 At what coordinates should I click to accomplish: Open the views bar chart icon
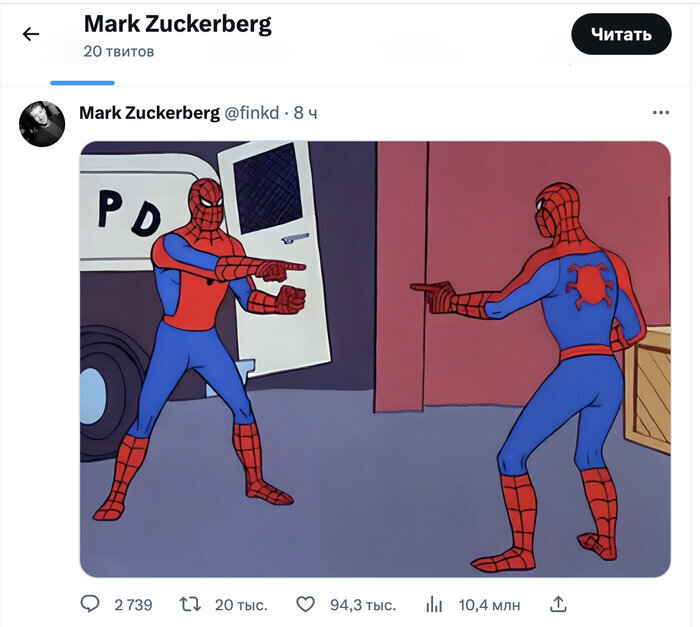(x=434, y=604)
